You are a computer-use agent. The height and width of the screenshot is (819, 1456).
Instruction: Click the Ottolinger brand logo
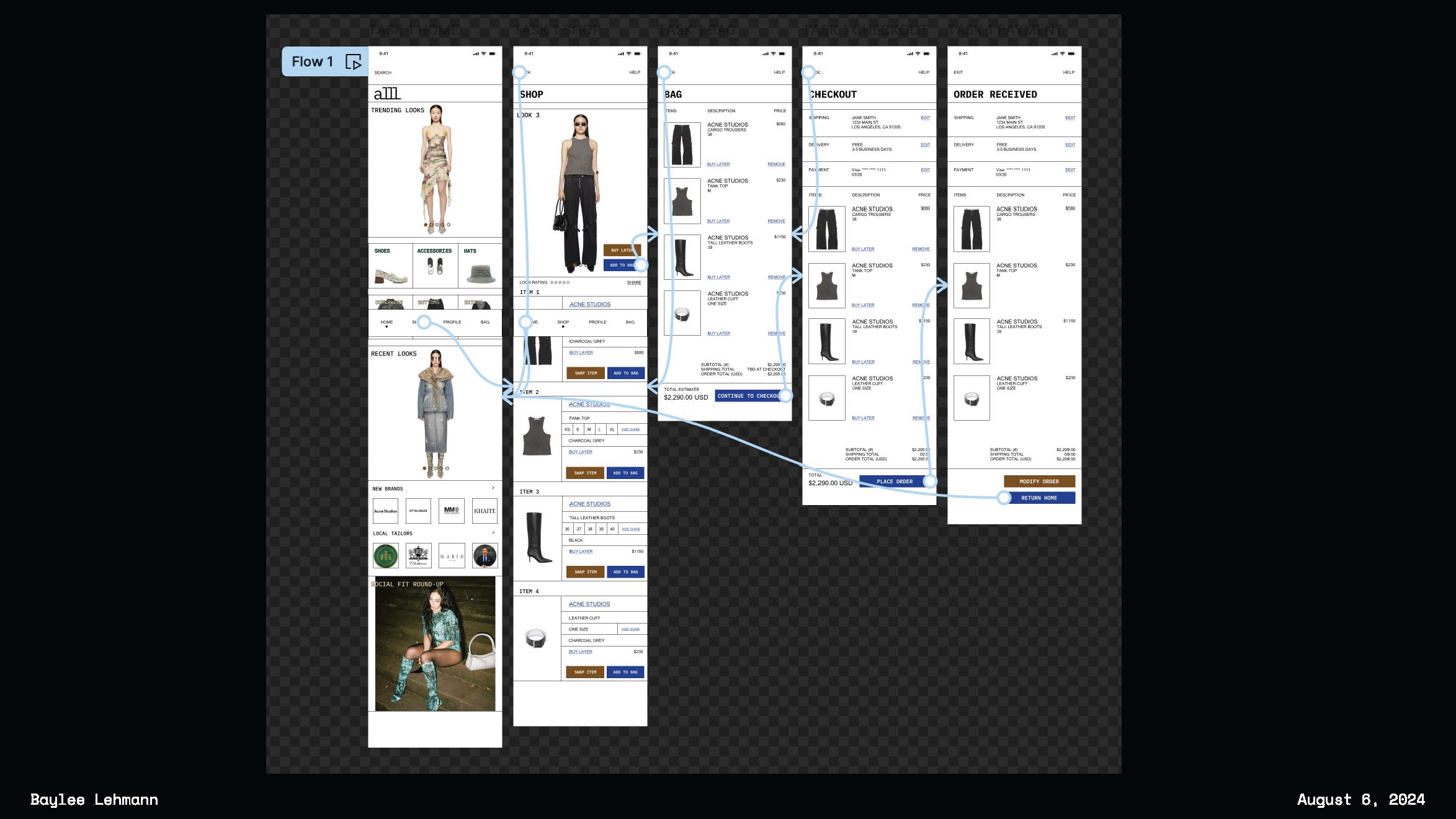[418, 510]
